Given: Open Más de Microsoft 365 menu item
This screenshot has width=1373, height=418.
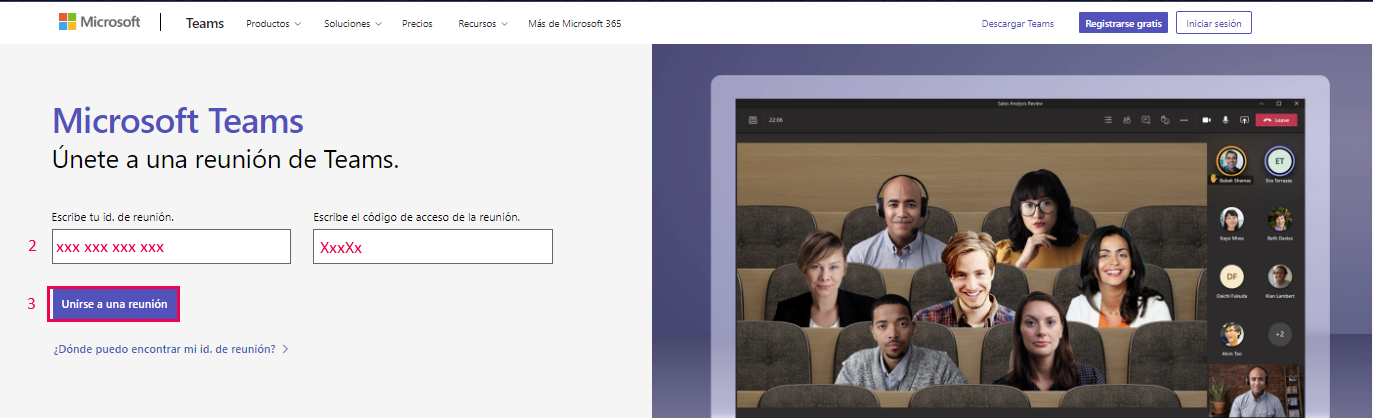Looking at the screenshot, I should 574,23.
